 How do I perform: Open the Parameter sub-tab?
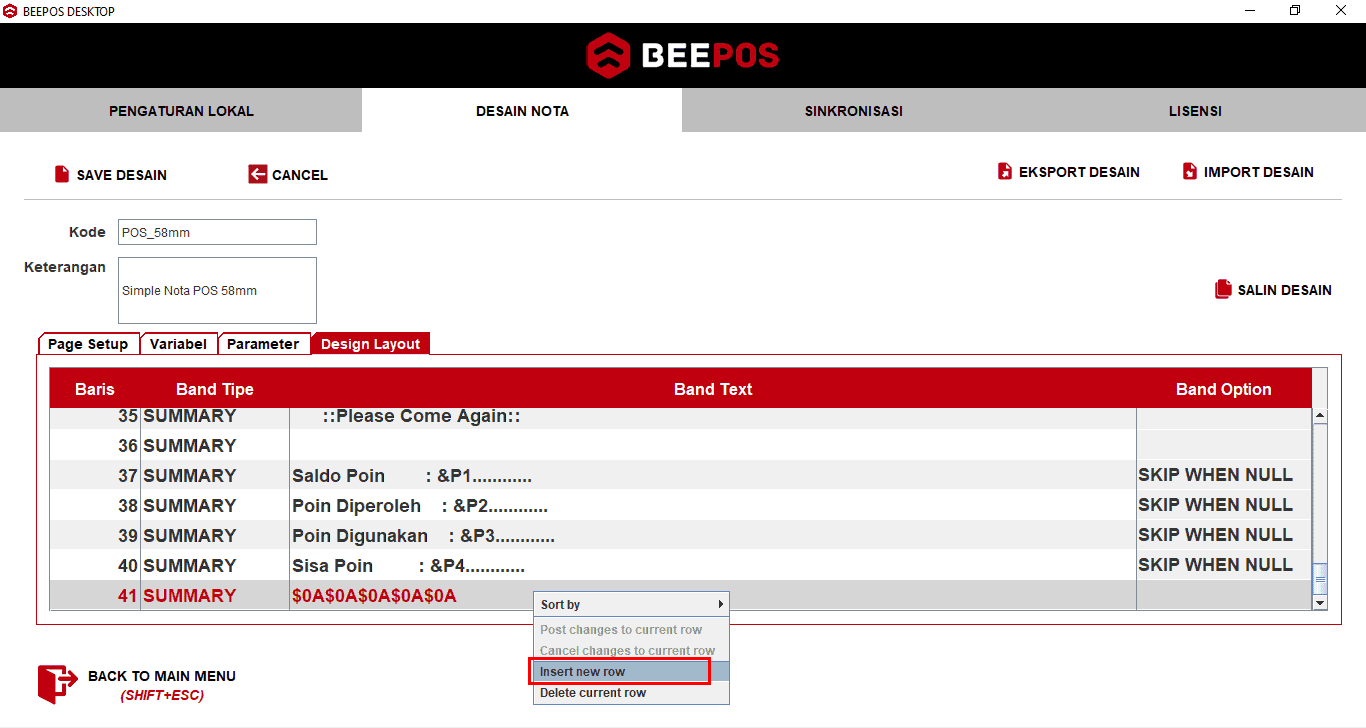[263, 344]
